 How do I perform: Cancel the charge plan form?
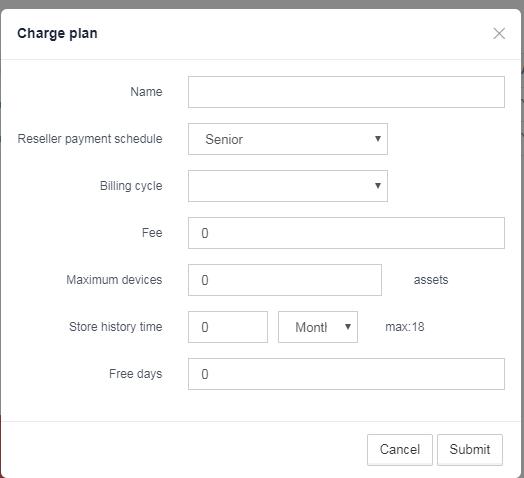(400, 450)
